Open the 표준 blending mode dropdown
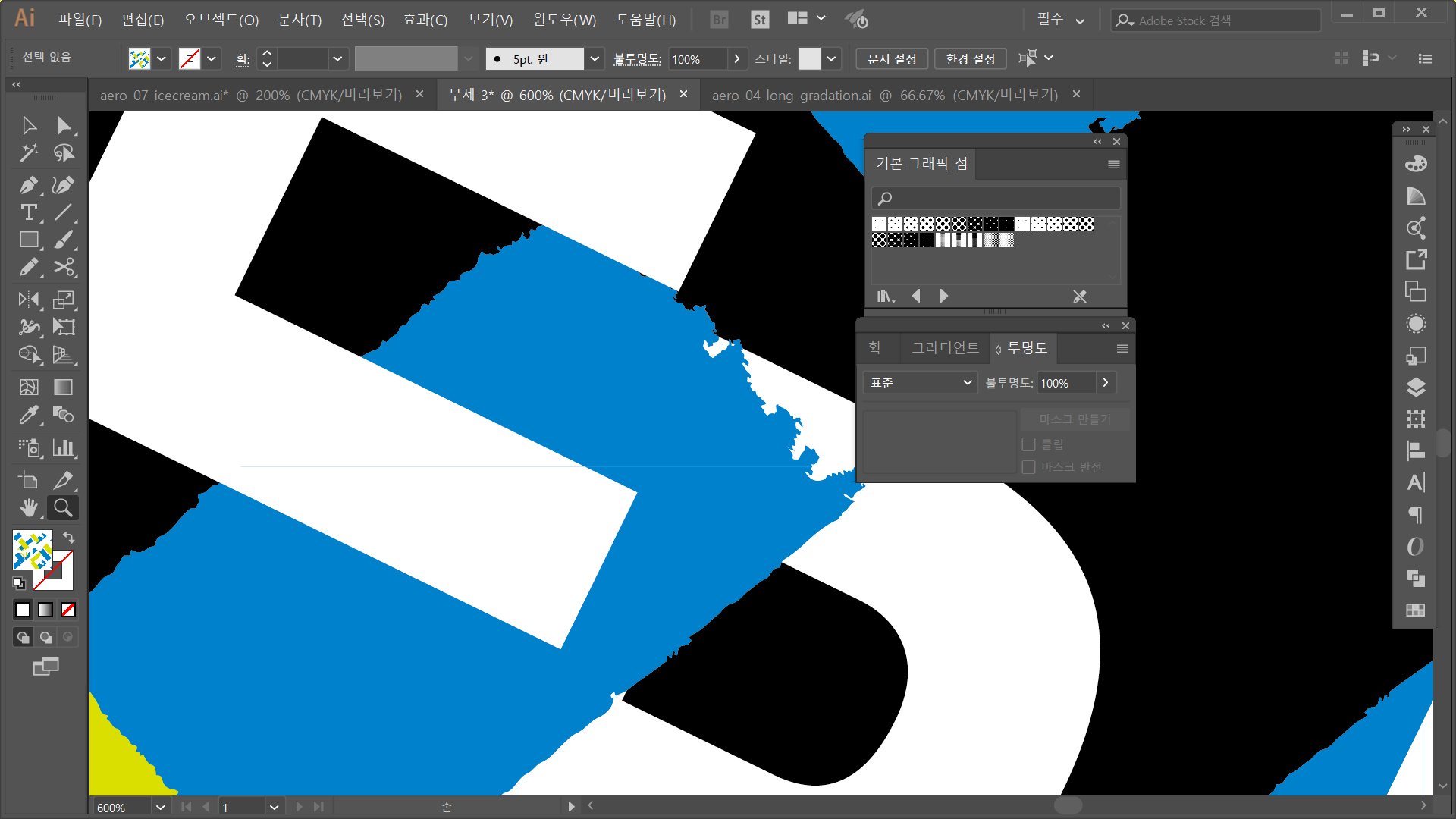The width and height of the screenshot is (1456, 819). coord(919,383)
